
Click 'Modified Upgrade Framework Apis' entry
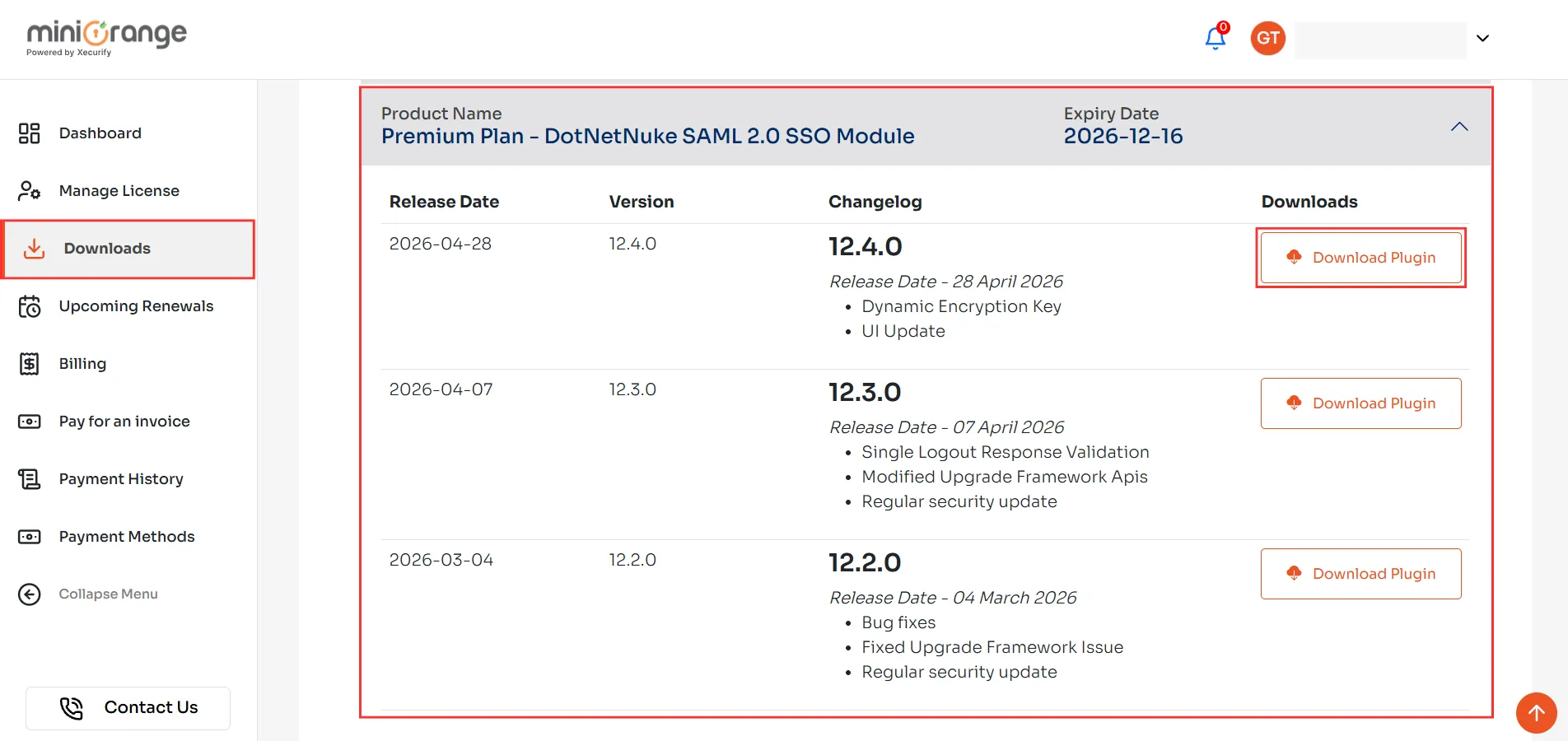[x=1005, y=478]
